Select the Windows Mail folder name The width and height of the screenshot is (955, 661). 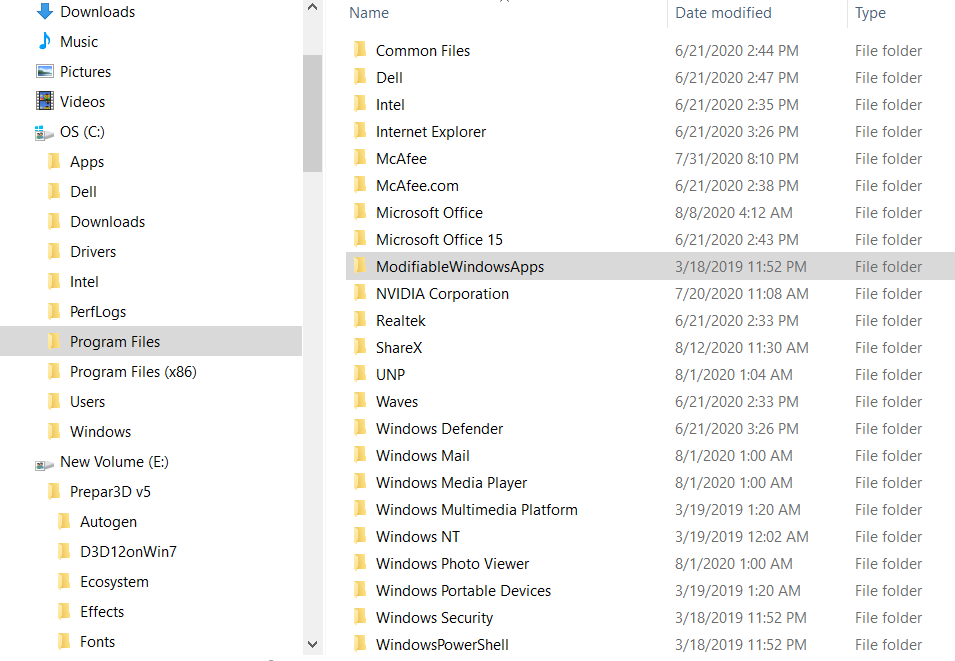423,456
